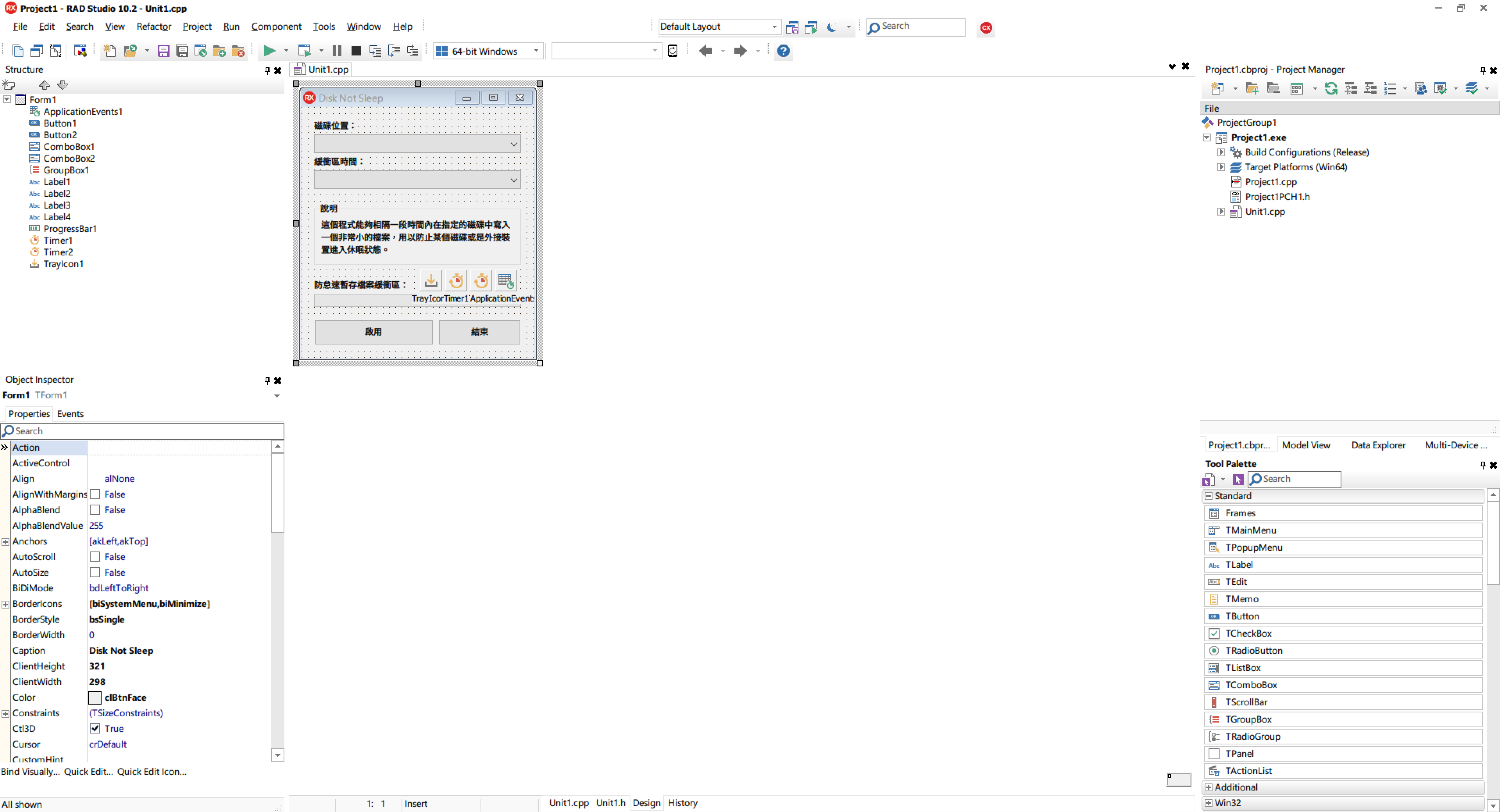1500x812 pixels.
Task: Expand the Additional palette category
Action: [1209, 787]
